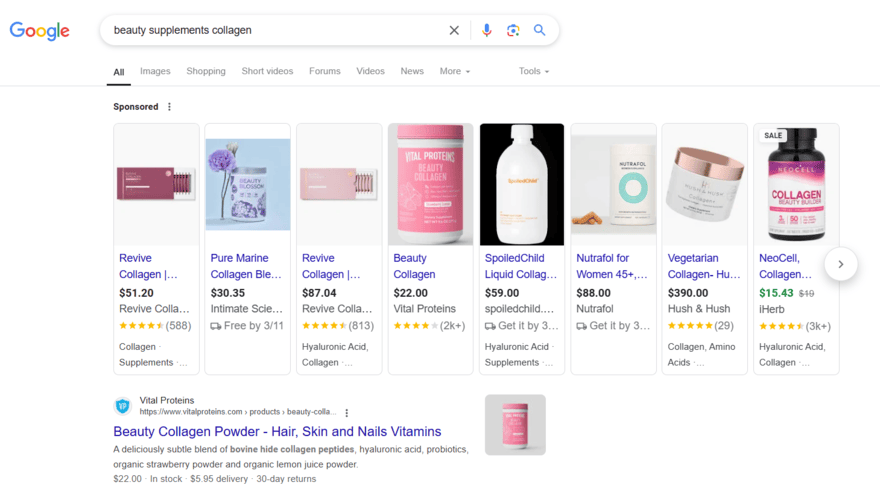Open Vegetarian Collagen Hush & Hush link
880x500 pixels.
(x=704, y=266)
